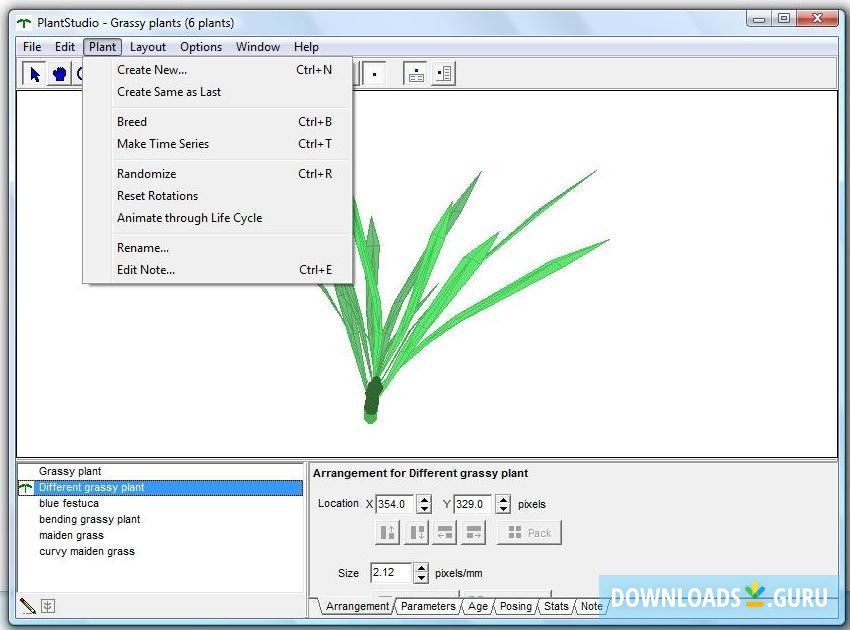Screen dimensions: 850x630
Task: Decrease Location X value with down arrow
Action: click(424, 509)
